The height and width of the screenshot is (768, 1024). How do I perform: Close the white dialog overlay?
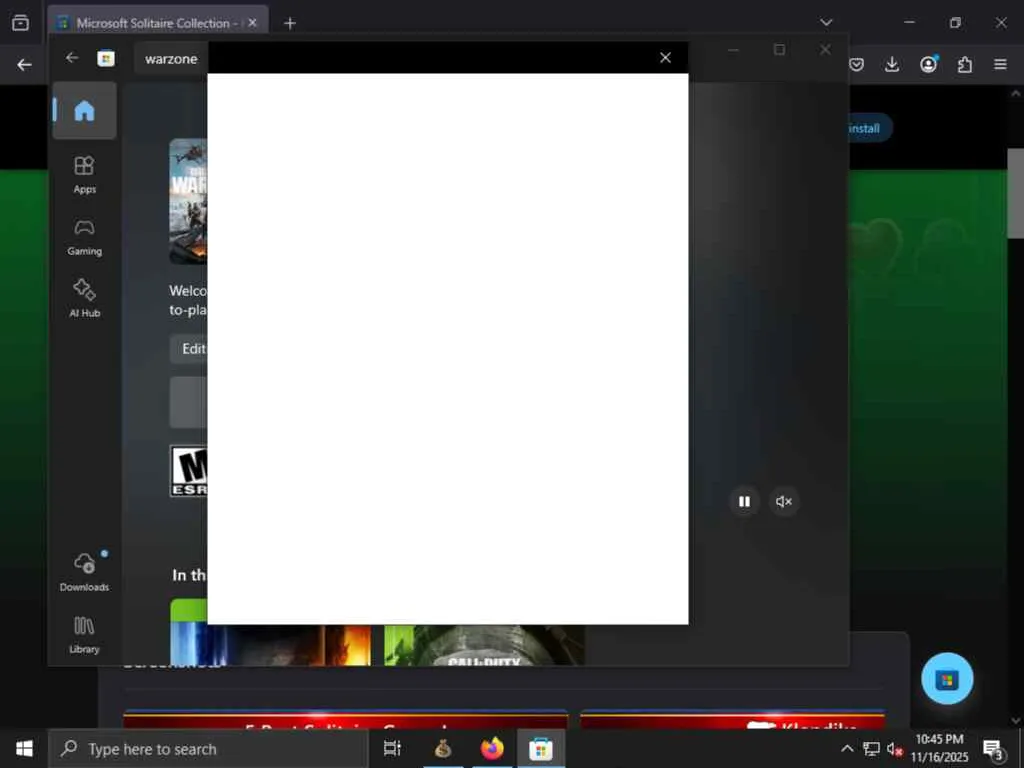pos(665,57)
